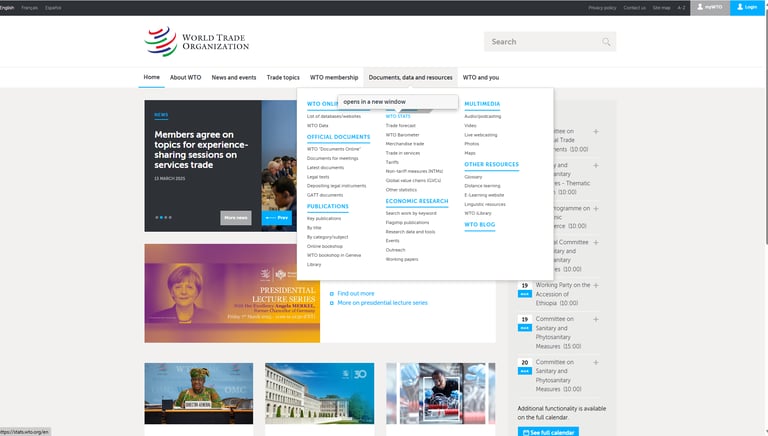
Task: Open Documents, data and resources menu
Action: coord(410,77)
